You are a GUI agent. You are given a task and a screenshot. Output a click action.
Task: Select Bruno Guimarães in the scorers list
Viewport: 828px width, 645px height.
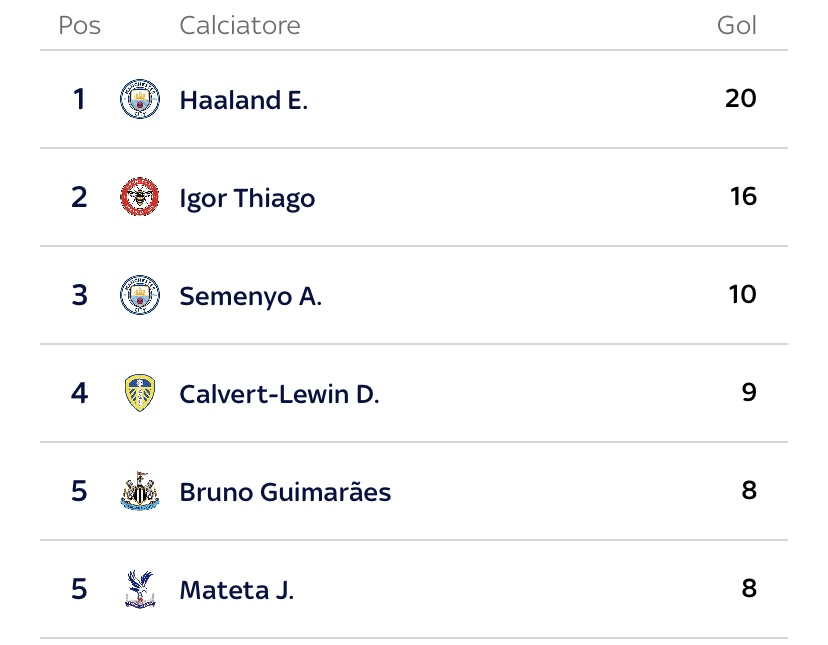pos(285,492)
